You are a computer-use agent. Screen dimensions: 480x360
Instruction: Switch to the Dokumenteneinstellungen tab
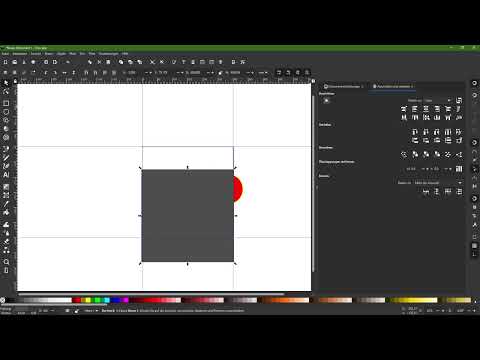(344, 86)
